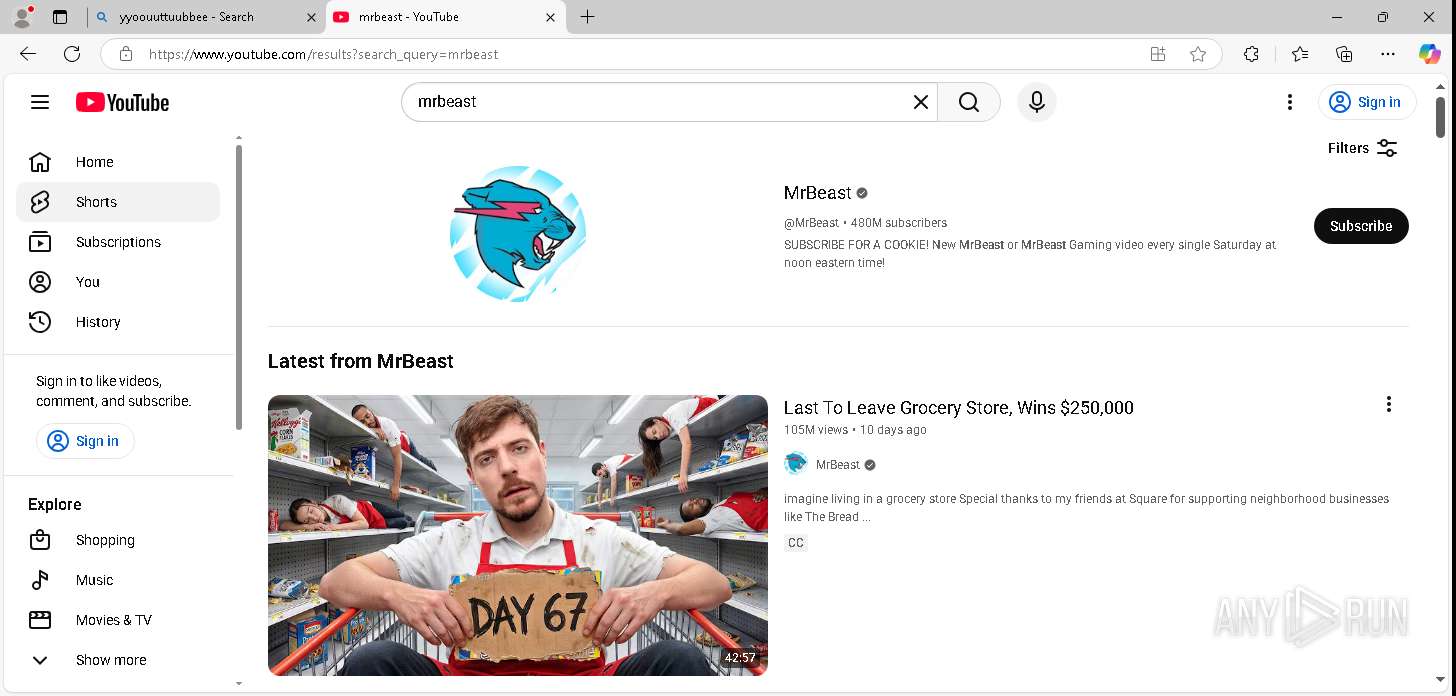Open three-dot menu for grocery store video
This screenshot has height=696, width=1456.
pos(1388,404)
